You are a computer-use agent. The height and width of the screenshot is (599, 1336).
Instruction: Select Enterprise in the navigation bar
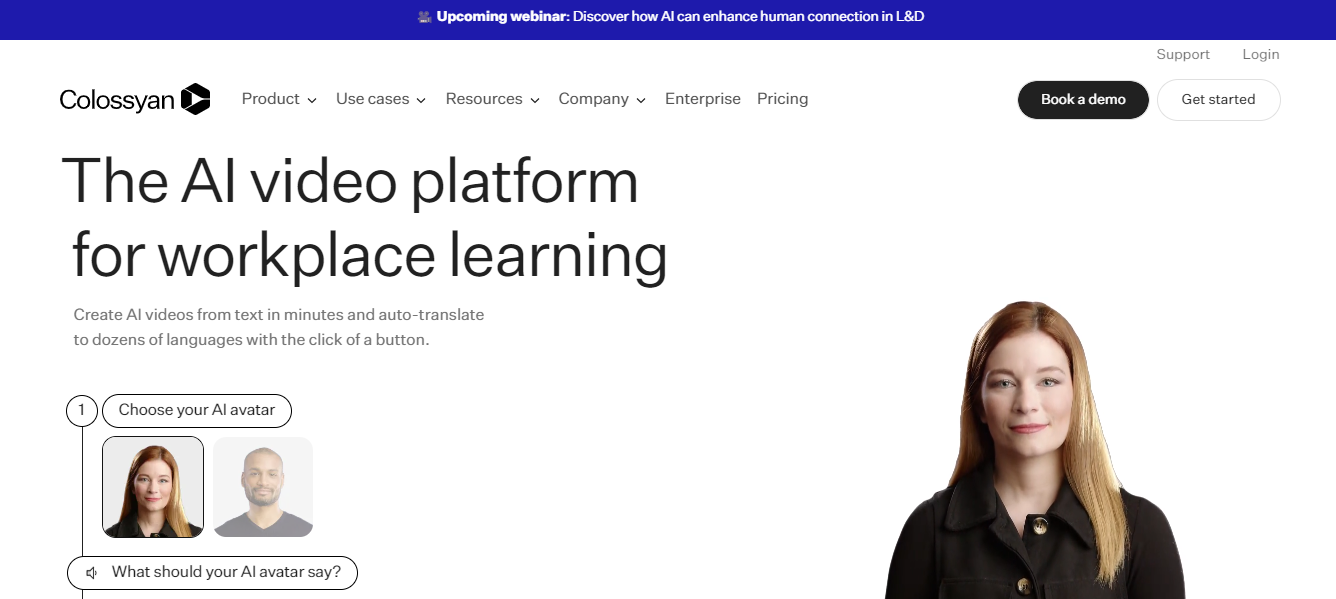tap(703, 99)
